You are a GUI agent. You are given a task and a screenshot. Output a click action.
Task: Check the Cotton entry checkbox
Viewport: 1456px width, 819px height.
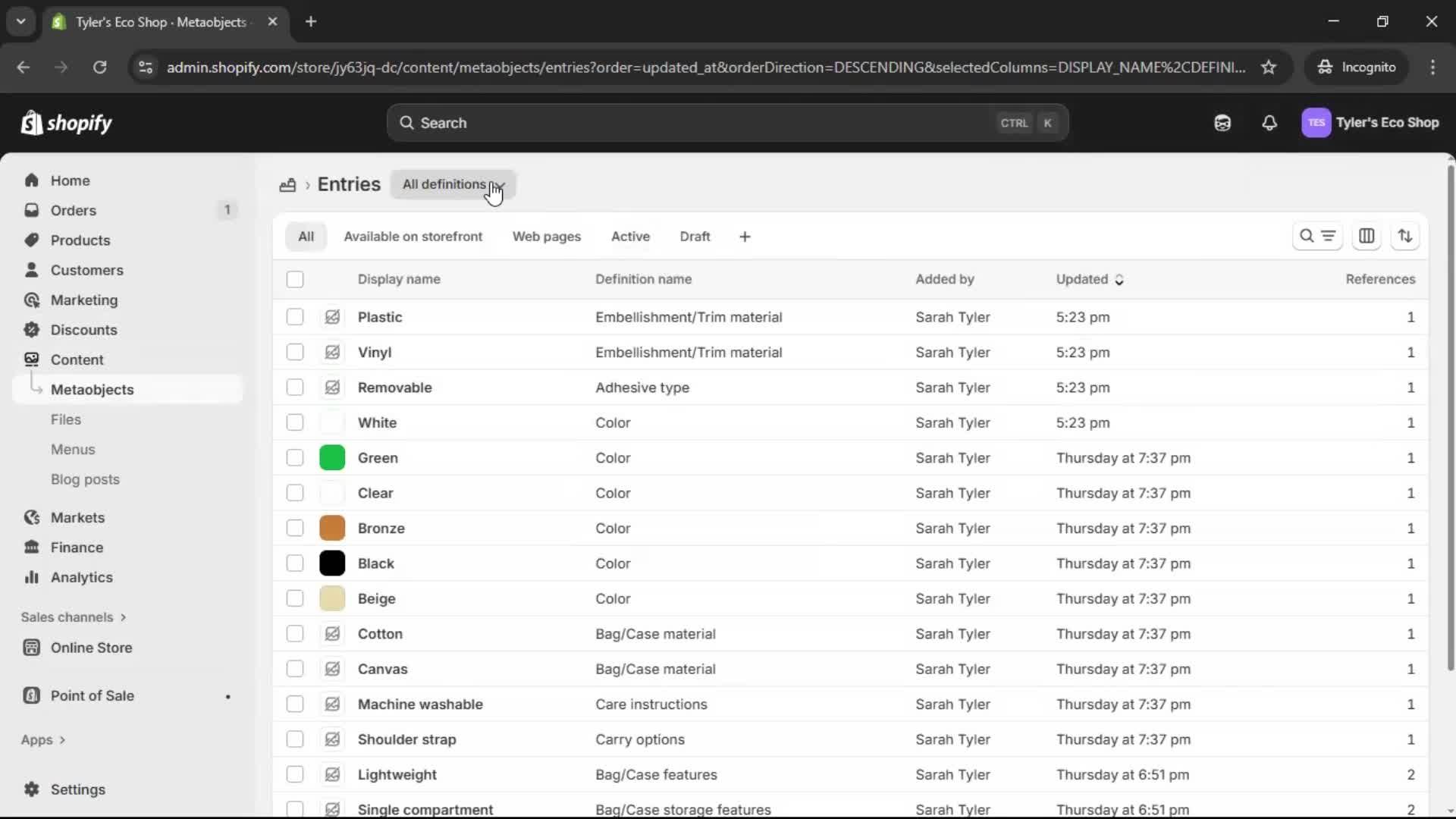click(295, 634)
